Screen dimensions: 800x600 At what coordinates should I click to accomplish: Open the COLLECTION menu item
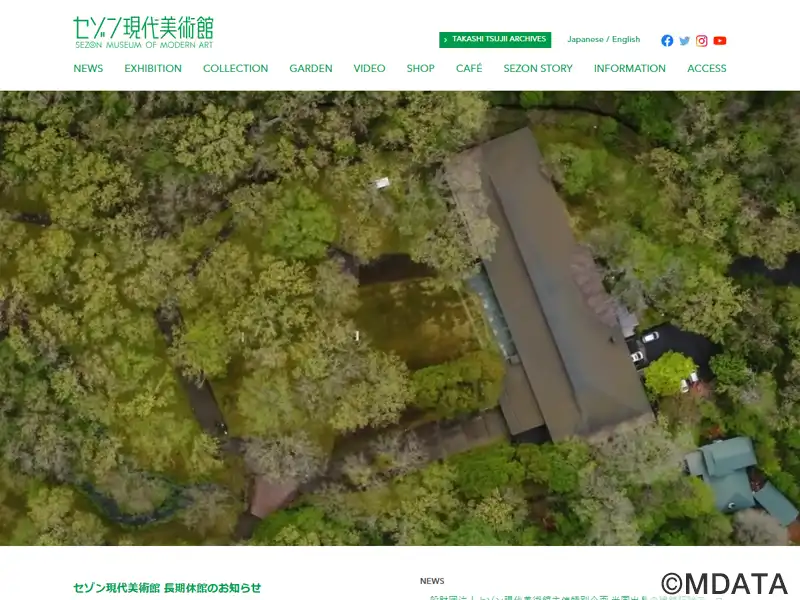point(235,69)
